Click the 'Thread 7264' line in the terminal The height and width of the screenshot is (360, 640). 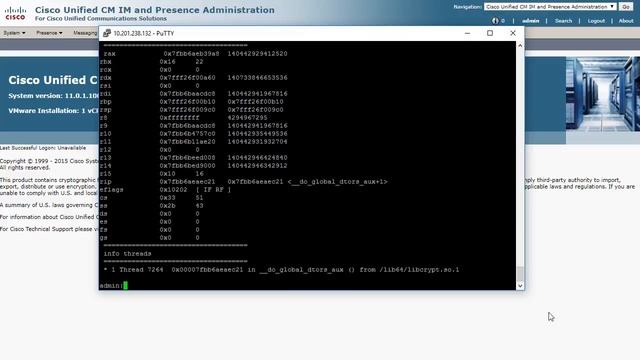[281, 270]
